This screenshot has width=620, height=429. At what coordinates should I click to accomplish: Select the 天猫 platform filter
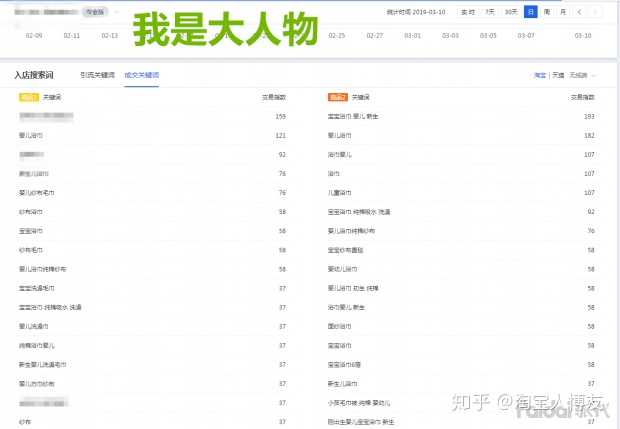558,75
